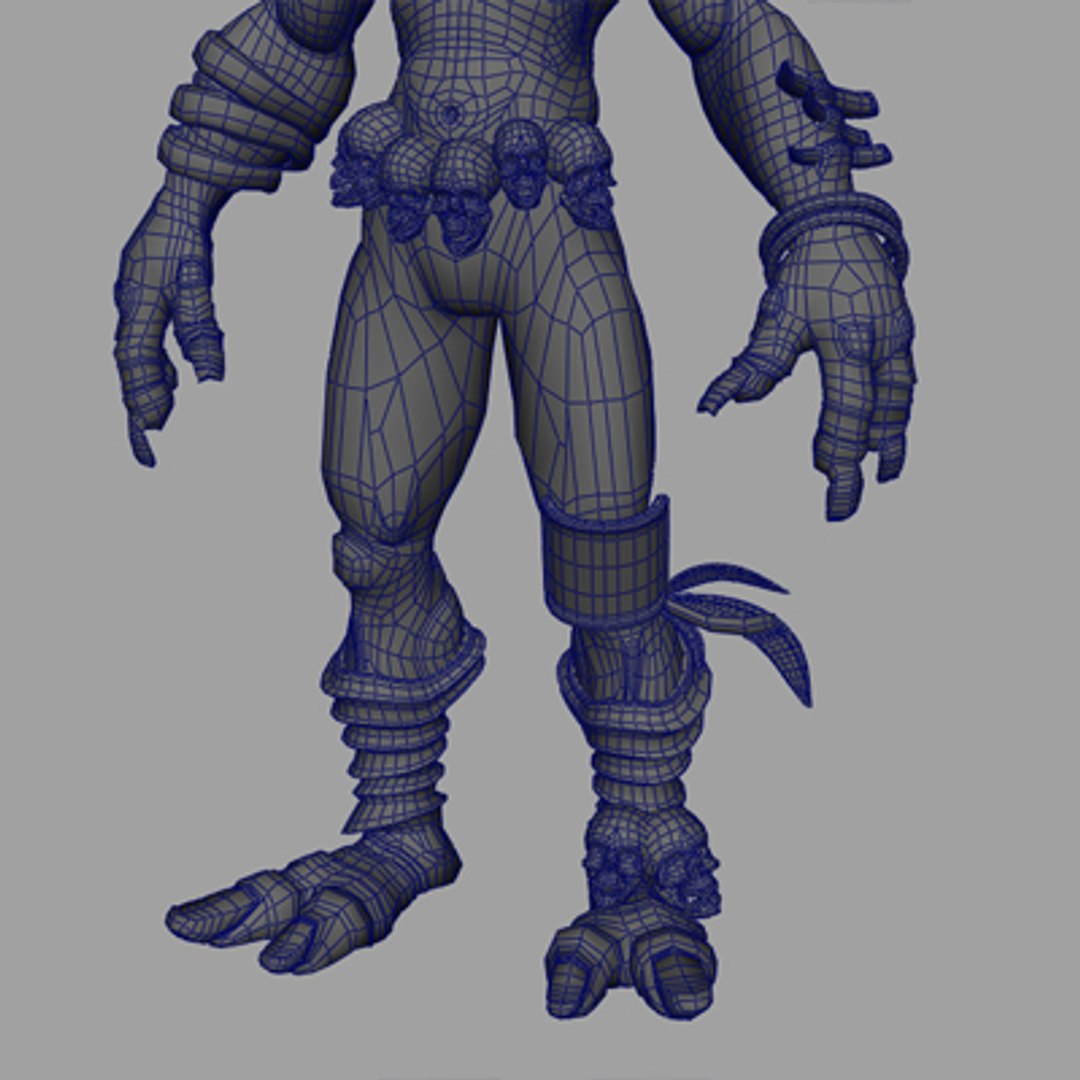This screenshot has height=1080, width=1080.
Task: Select the skull cluster on the ankle
Action: coord(651,861)
